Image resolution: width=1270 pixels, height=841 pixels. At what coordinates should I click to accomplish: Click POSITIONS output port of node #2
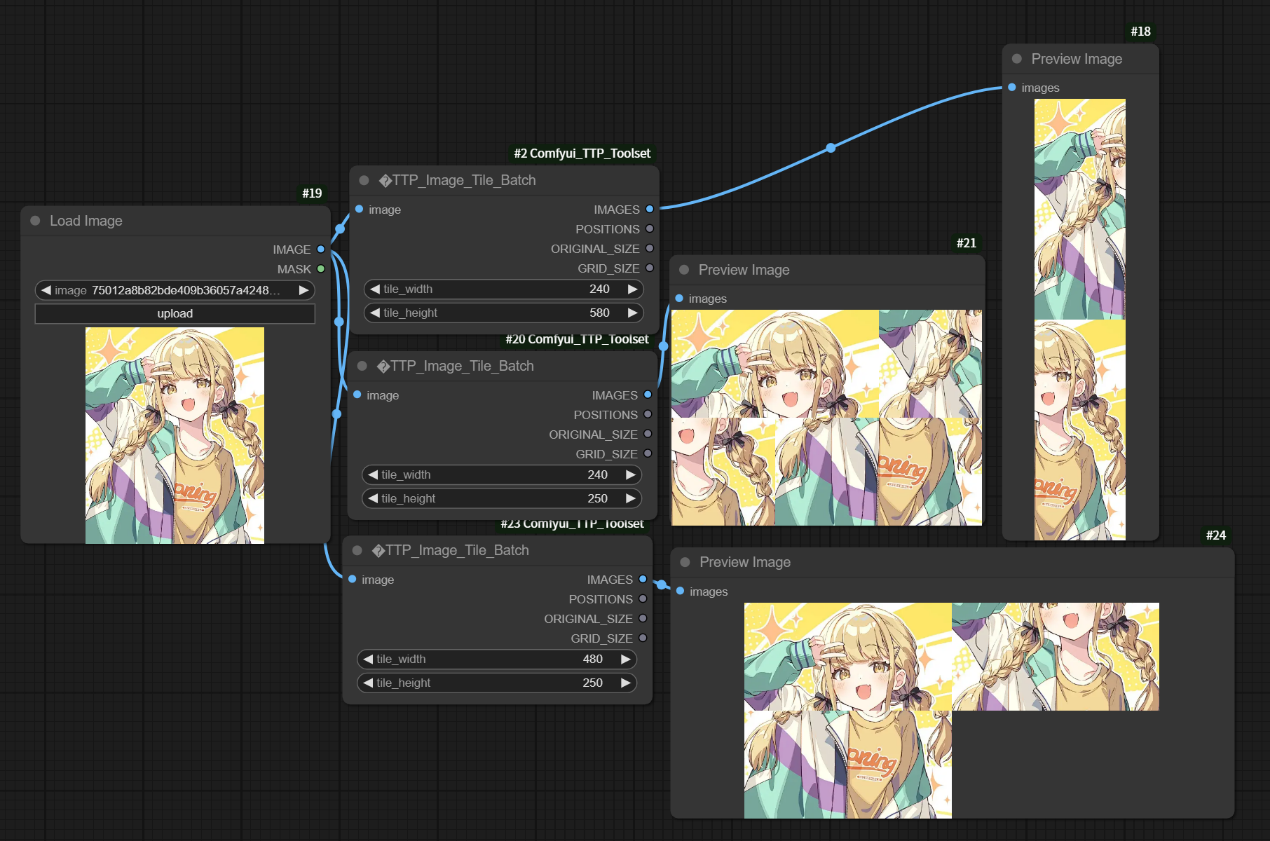650,229
